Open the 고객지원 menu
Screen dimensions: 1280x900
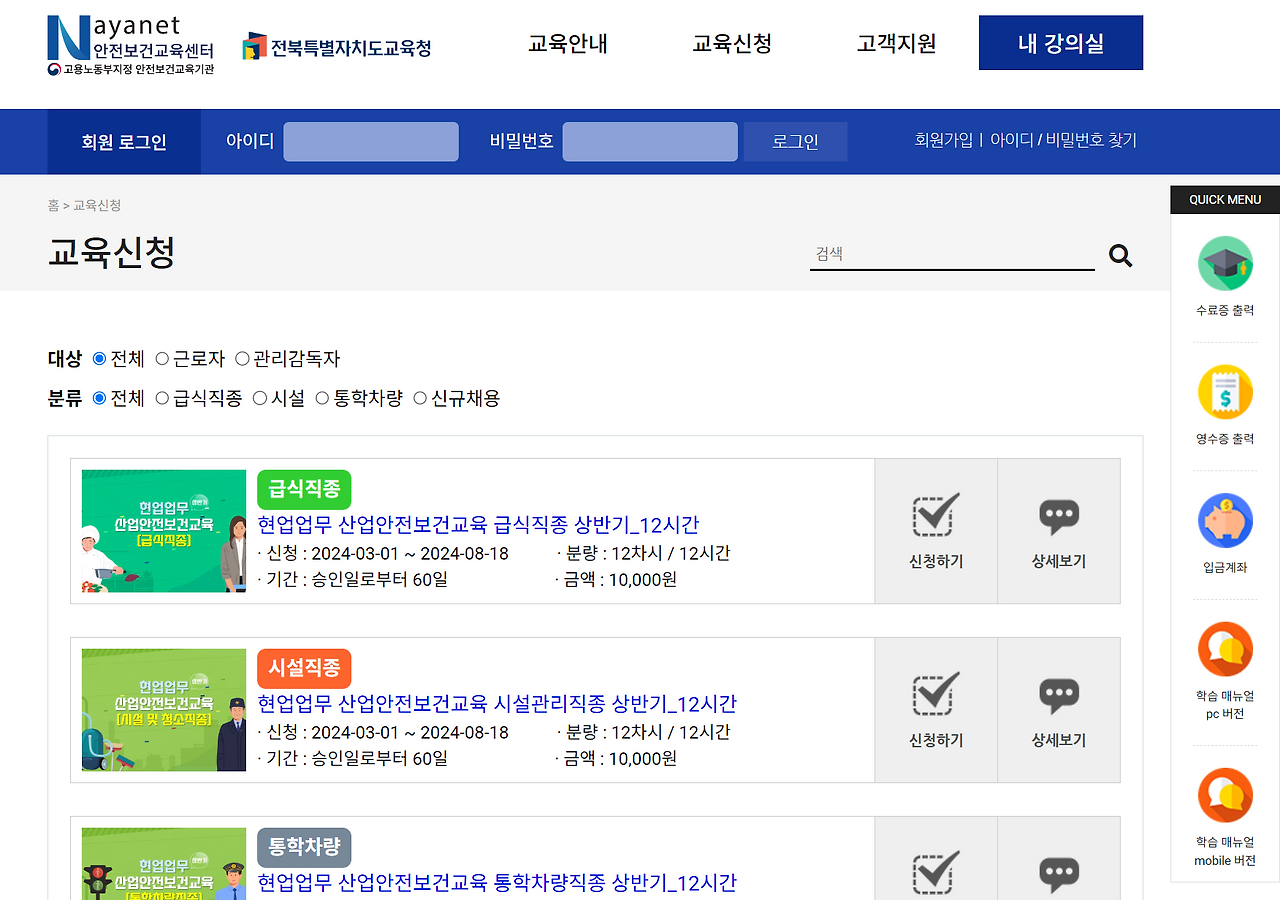(x=895, y=43)
